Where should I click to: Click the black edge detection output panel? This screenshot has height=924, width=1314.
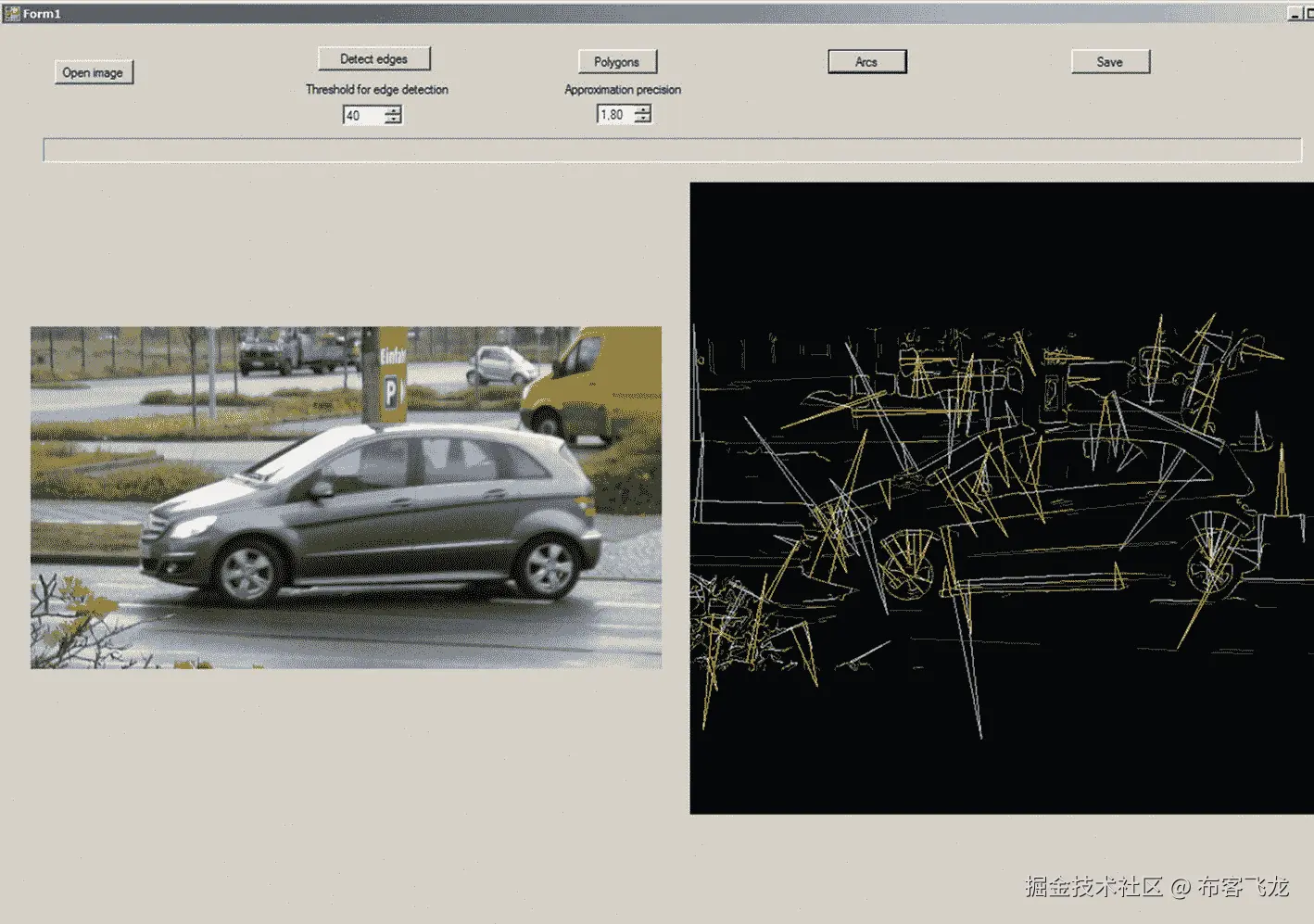pyautogui.click(x=1001, y=500)
